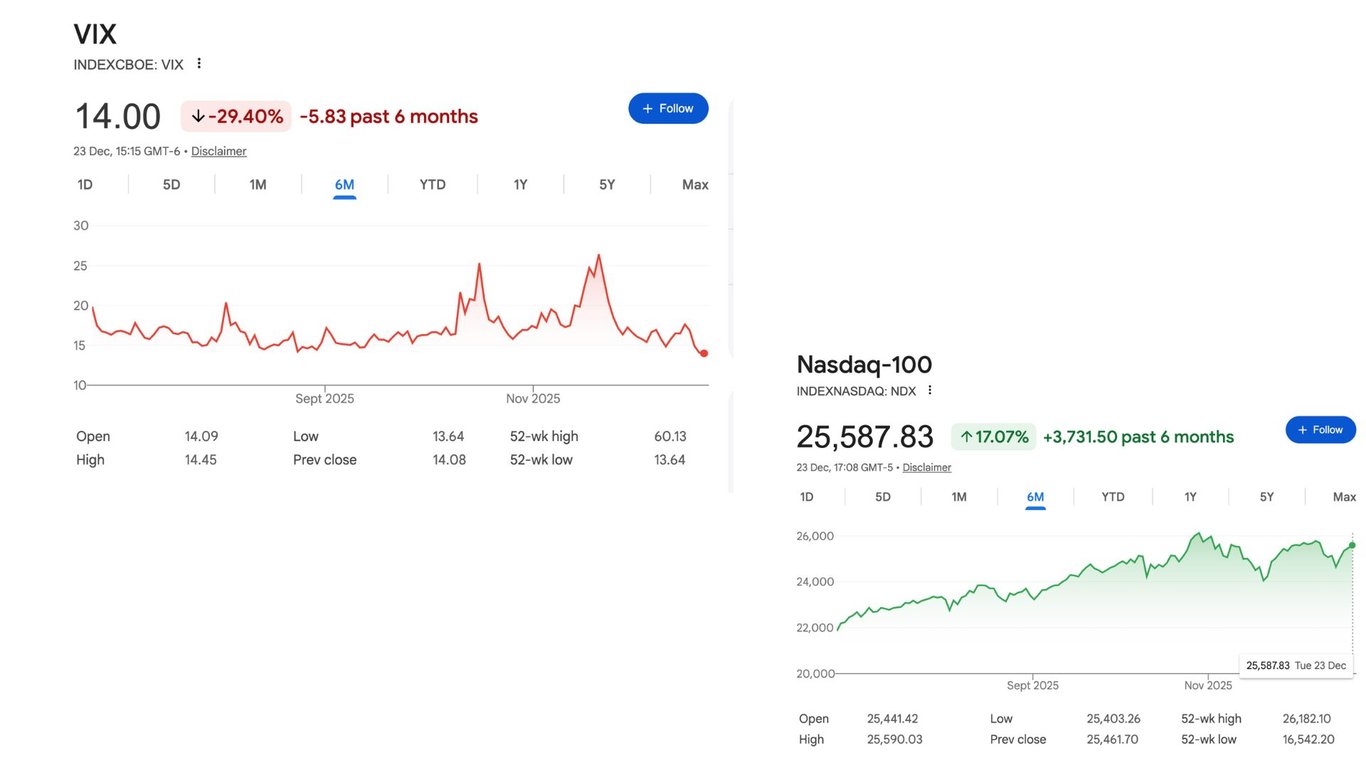Follow the Nasdaq-100 index
This screenshot has height=768, width=1366.
1320,430
